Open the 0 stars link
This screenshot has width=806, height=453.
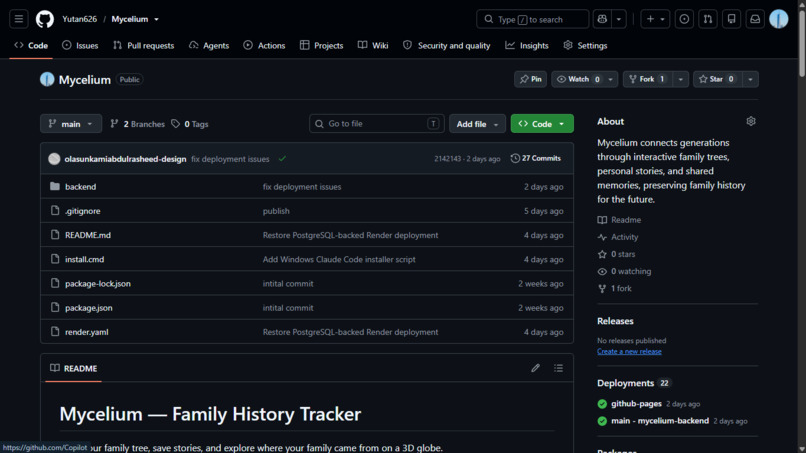click(x=616, y=254)
